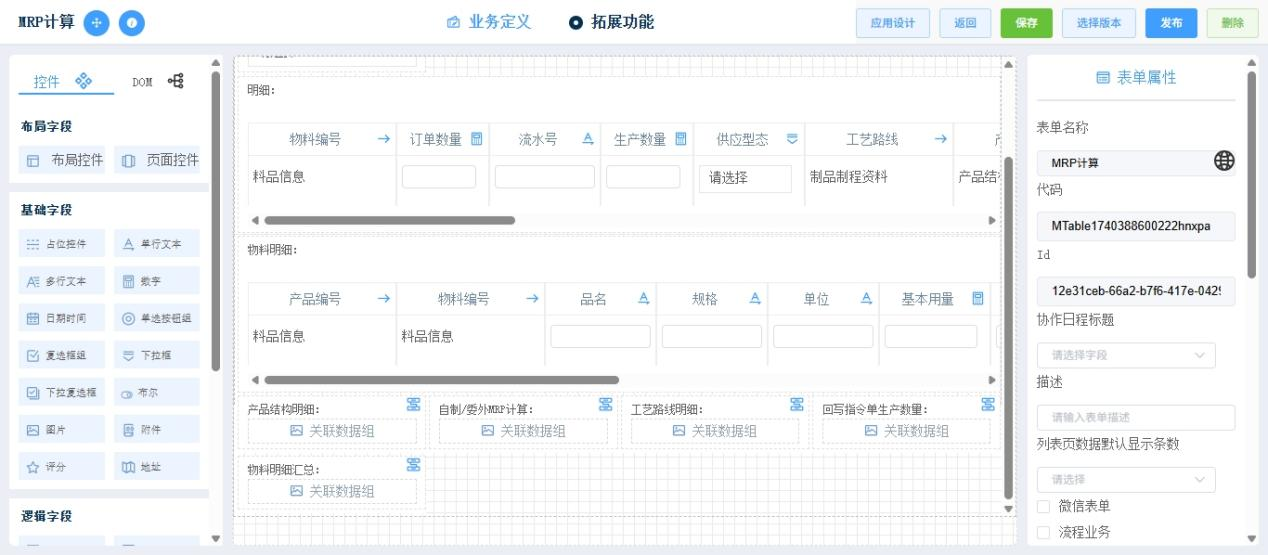Open the 列表页数据默认显示条数 dropdown
The width and height of the screenshot is (1268, 555).
1126,479
